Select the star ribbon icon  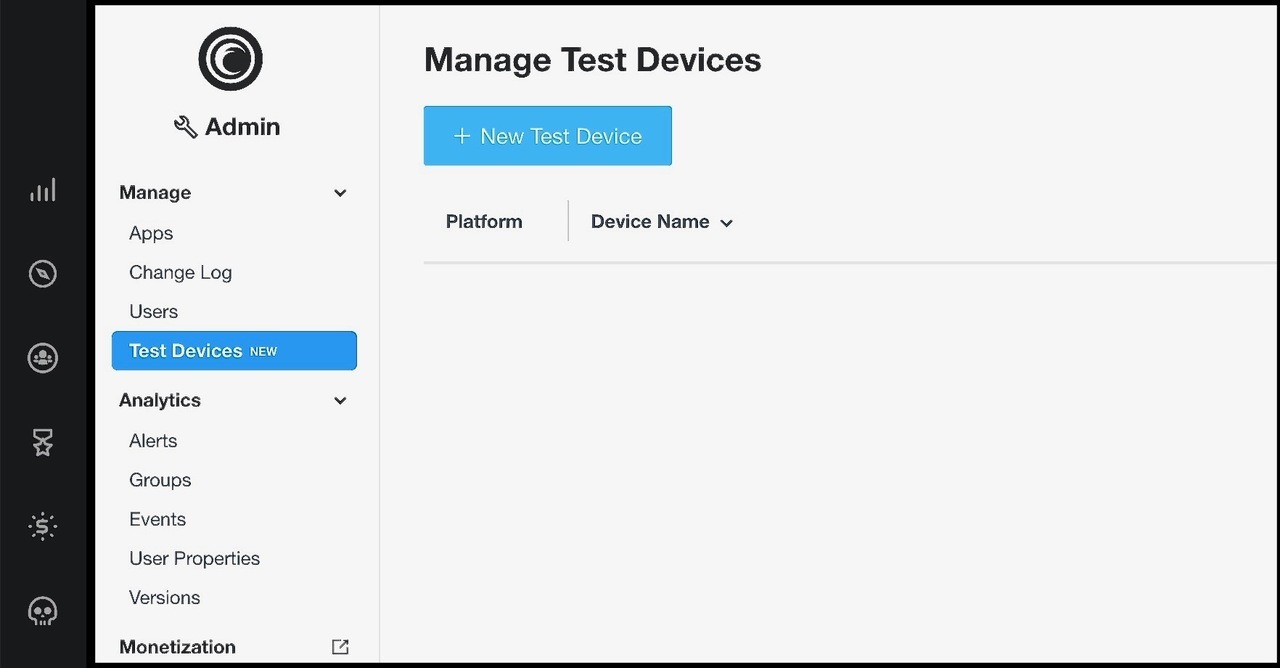coord(43,442)
